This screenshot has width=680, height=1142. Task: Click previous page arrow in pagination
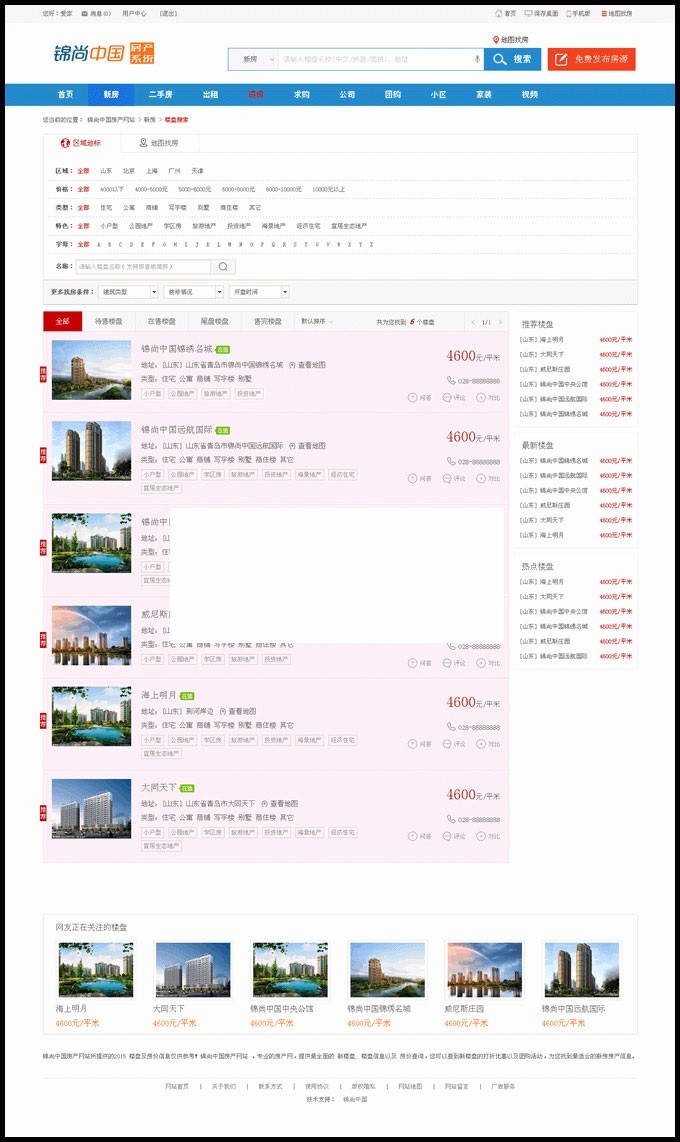coord(473,322)
